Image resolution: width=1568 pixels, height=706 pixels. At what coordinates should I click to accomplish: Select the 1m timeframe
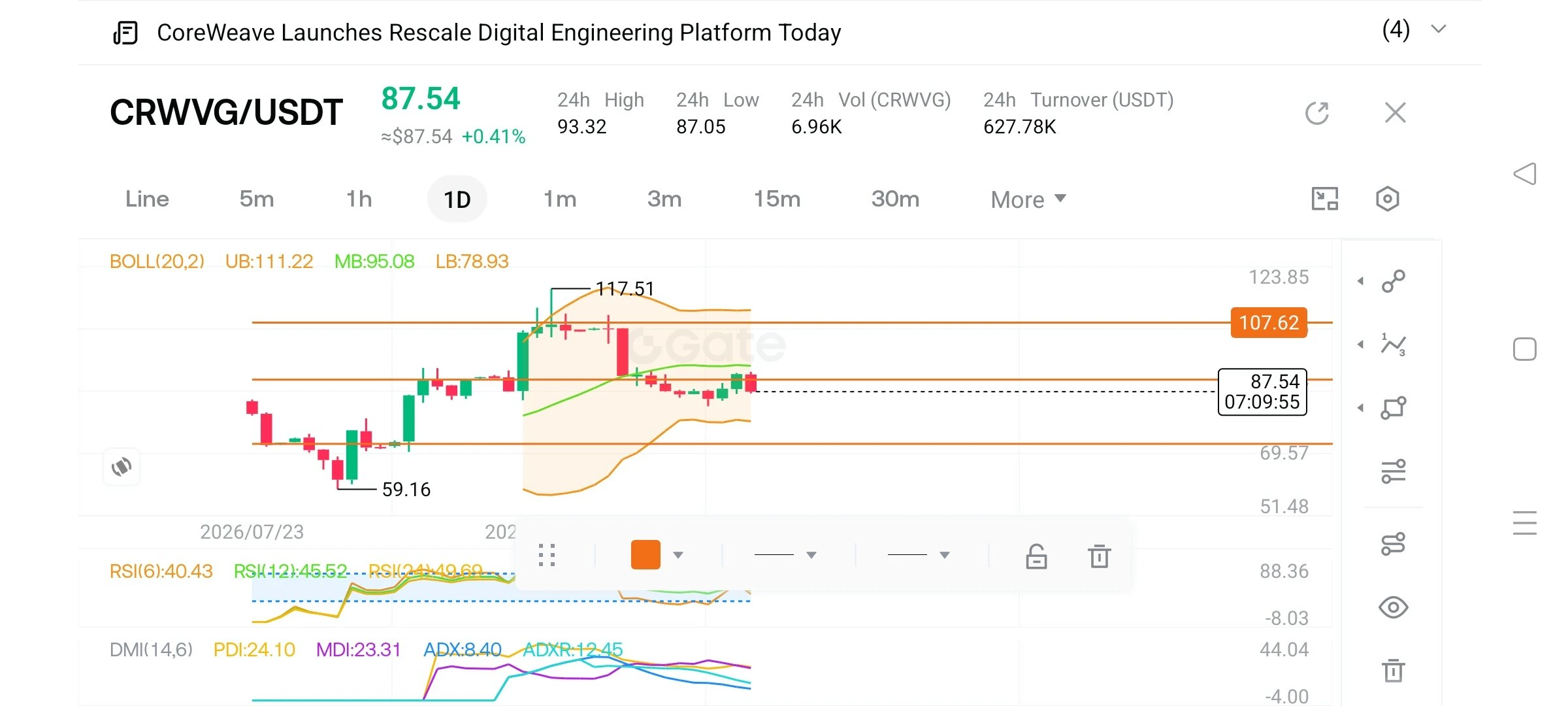click(x=560, y=199)
